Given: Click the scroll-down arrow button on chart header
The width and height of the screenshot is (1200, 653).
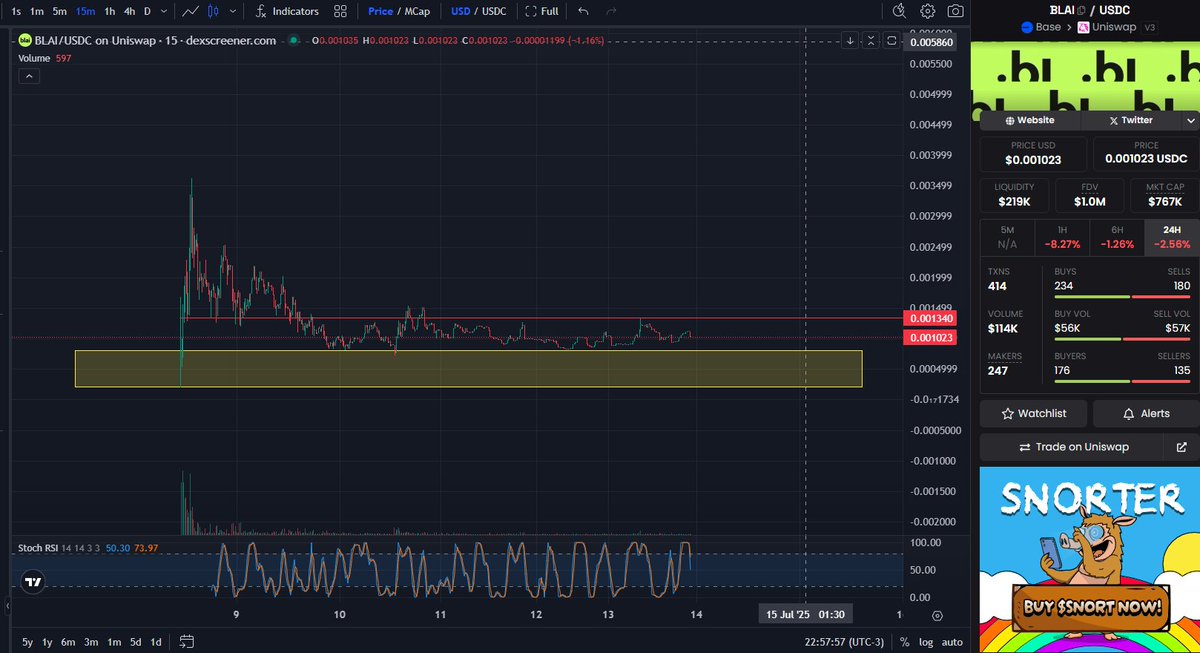Looking at the screenshot, I should 850,40.
